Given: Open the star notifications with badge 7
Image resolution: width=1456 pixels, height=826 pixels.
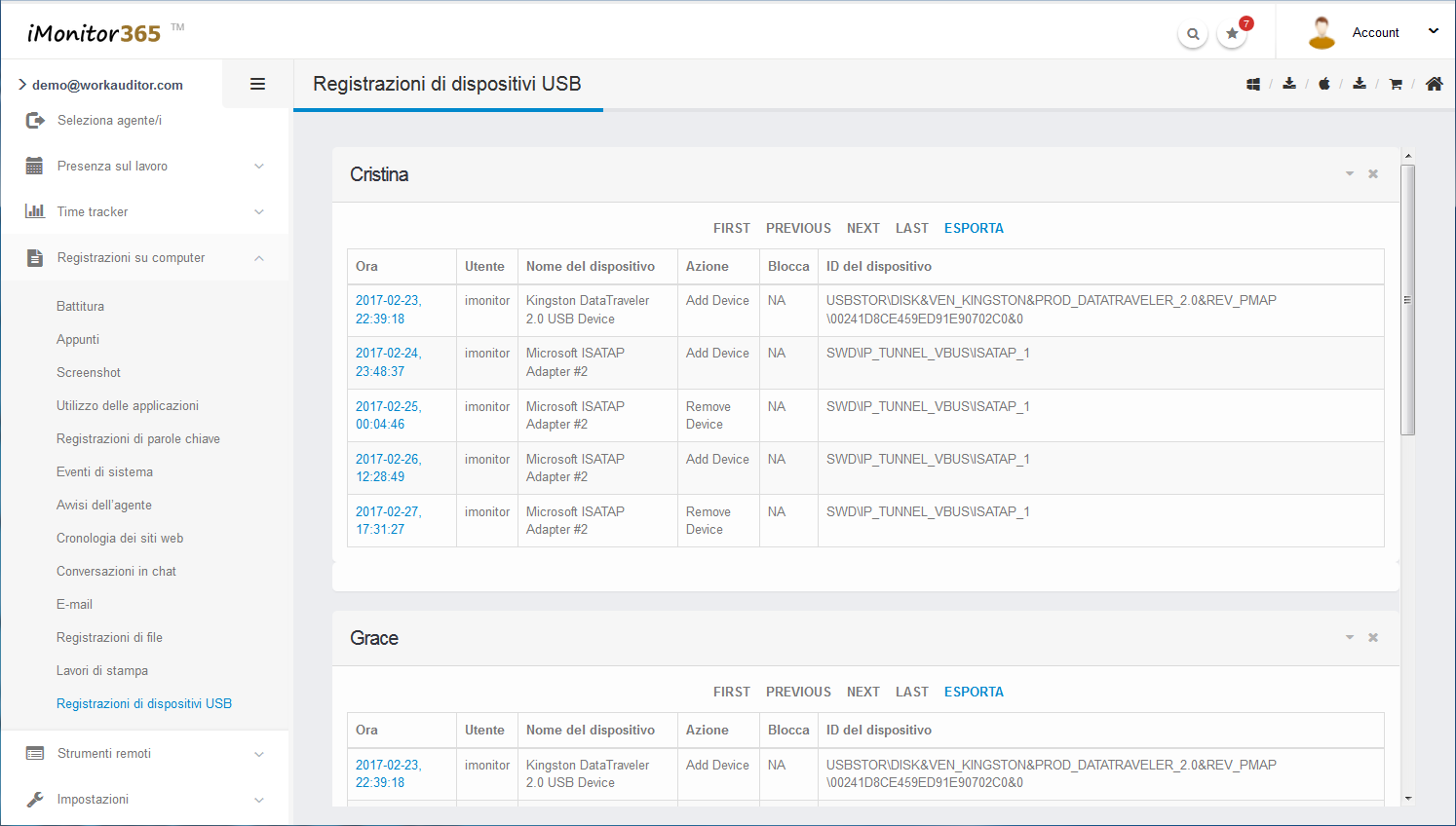Looking at the screenshot, I should (1233, 34).
